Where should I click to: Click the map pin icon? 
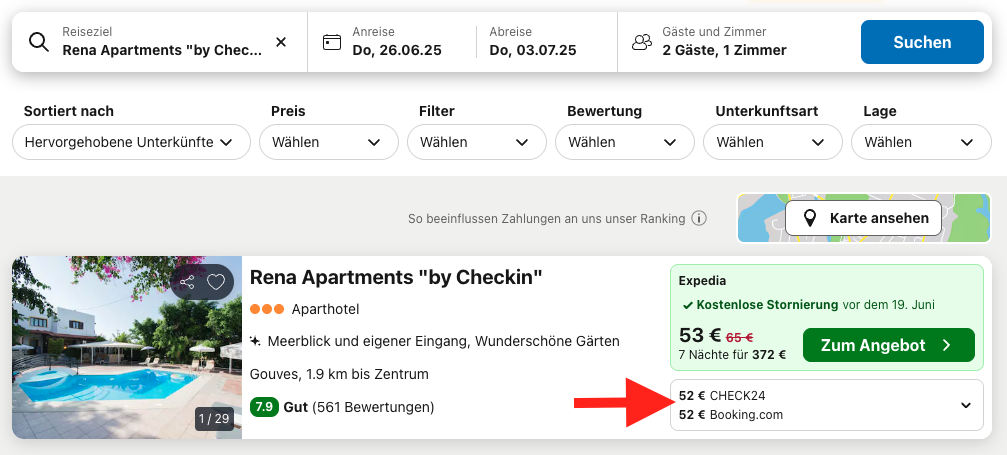(x=809, y=218)
